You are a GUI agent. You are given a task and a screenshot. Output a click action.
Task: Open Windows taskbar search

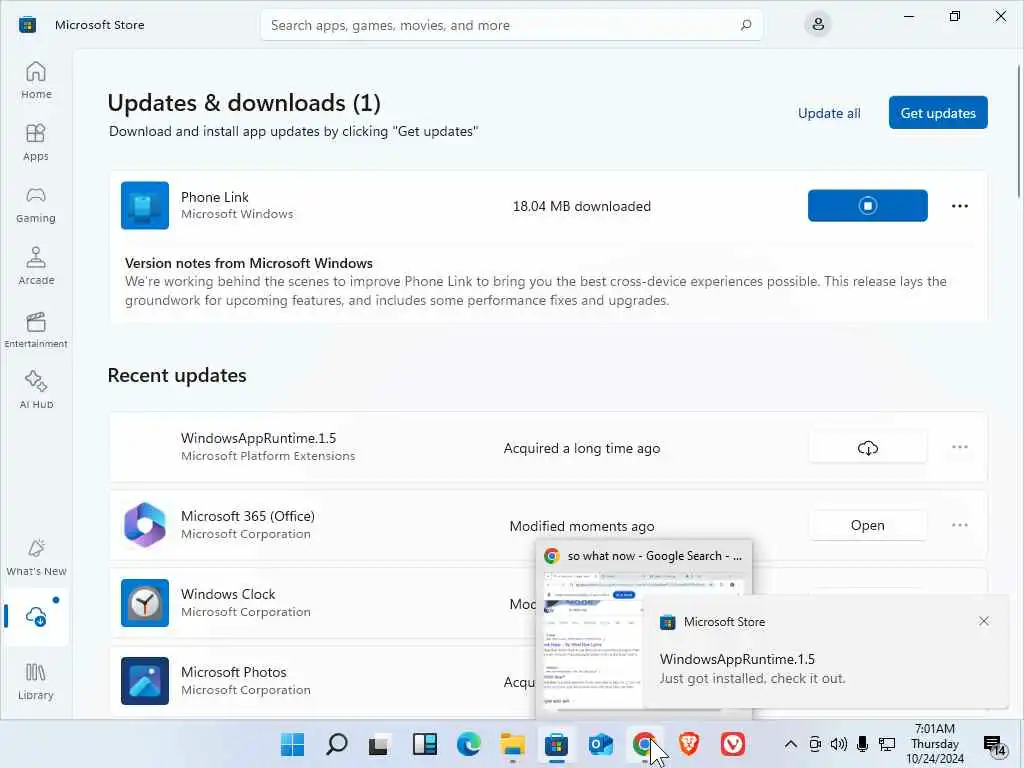[x=336, y=744]
